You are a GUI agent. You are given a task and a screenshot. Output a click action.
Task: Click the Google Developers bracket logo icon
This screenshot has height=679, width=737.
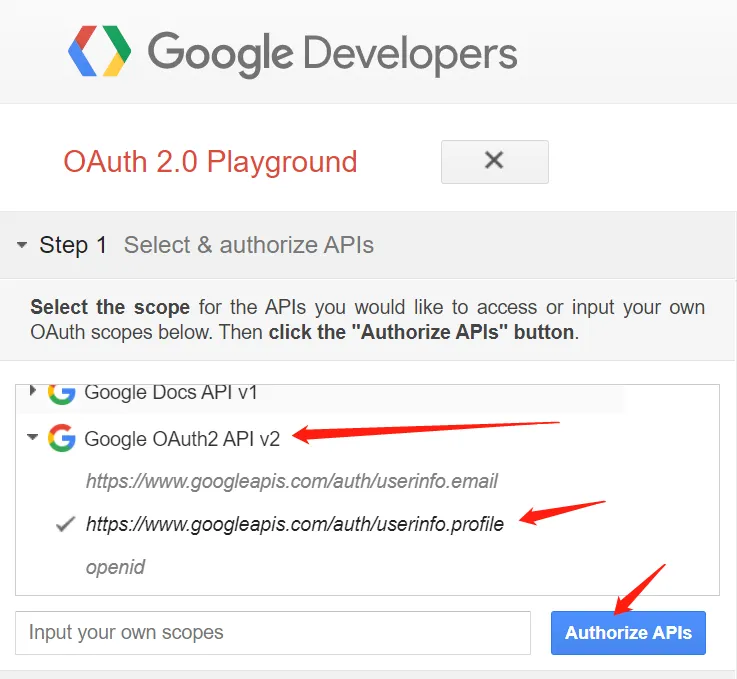click(100, 51)
